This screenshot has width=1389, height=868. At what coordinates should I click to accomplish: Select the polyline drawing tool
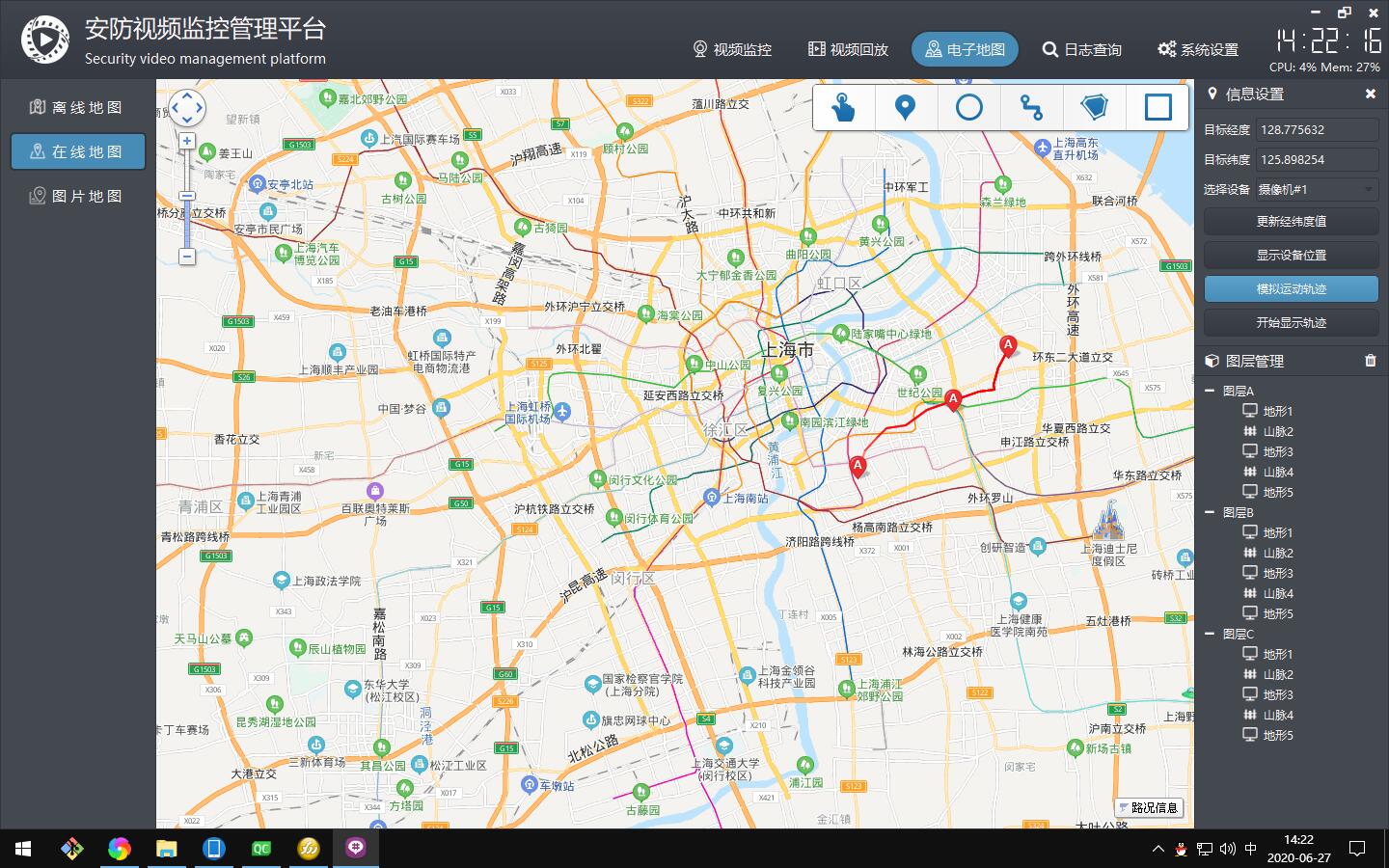(x=1031, y=107)
